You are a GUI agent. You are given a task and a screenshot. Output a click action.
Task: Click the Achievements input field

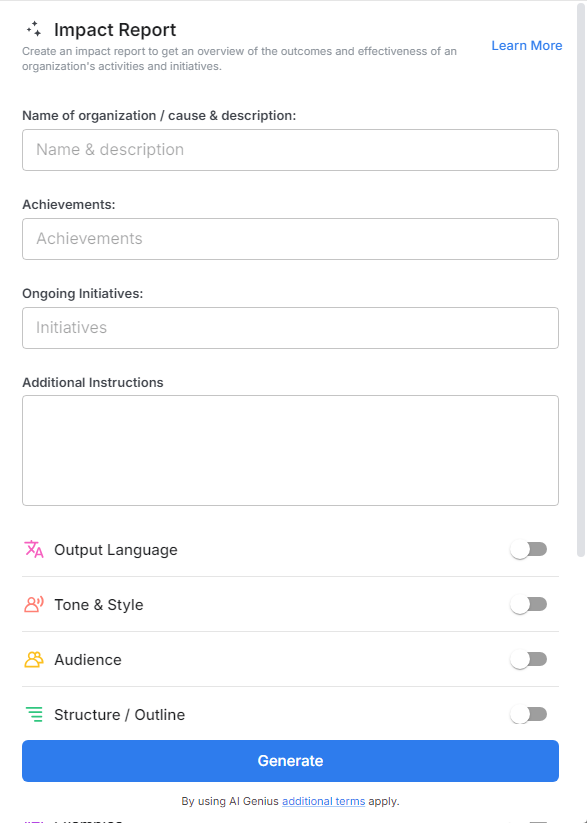coord(290,238)
